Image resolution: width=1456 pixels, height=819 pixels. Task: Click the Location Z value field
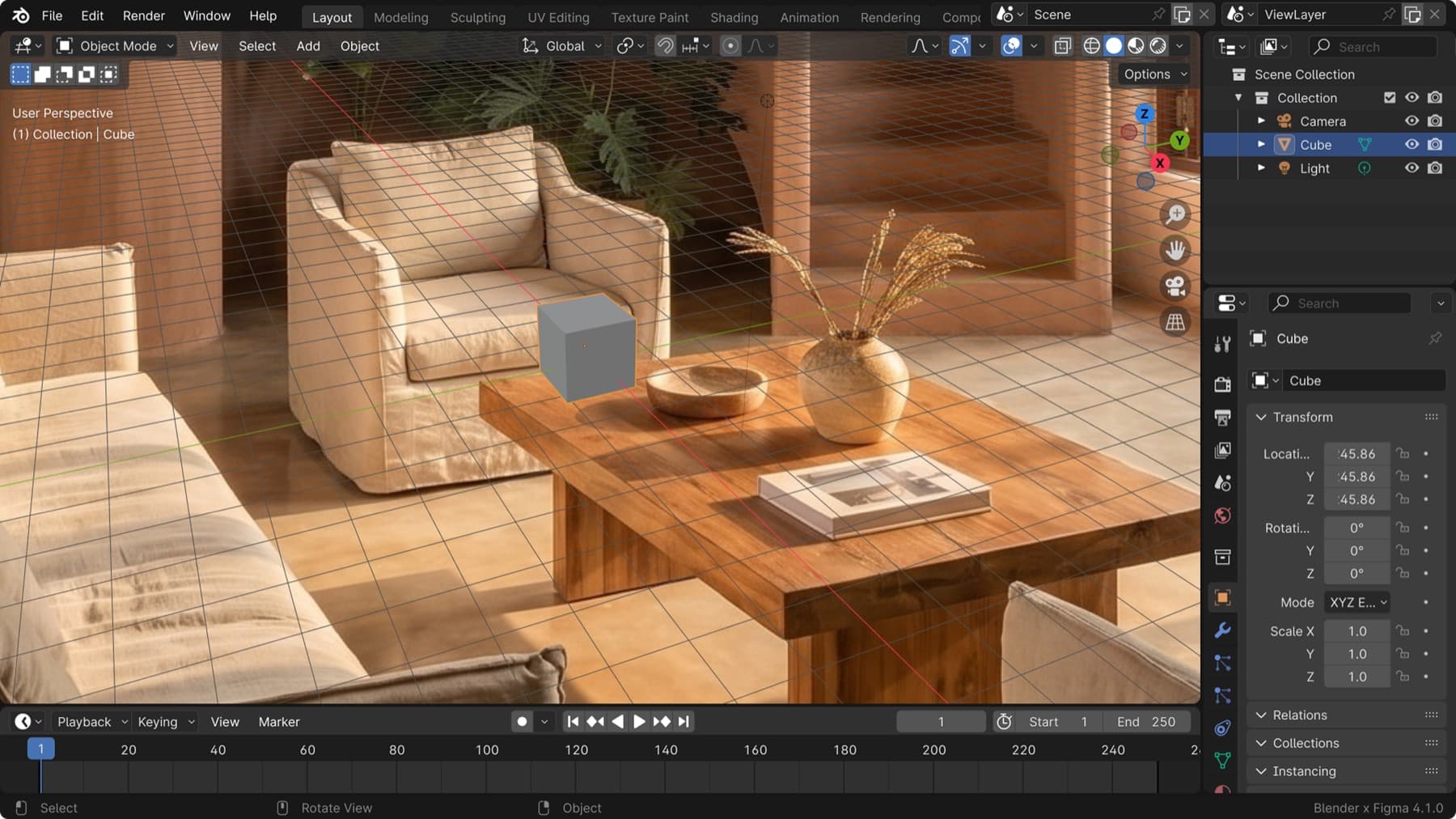pyautogui.click(x=1357, y=499)
